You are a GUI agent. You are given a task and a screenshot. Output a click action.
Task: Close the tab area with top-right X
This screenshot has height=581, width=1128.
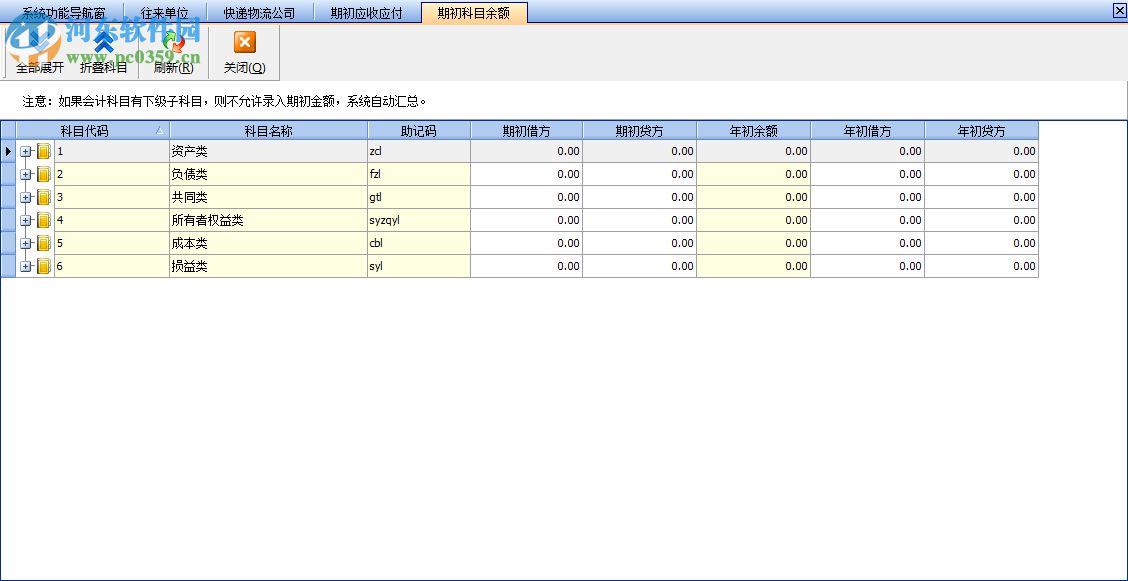coord(1119,10)
